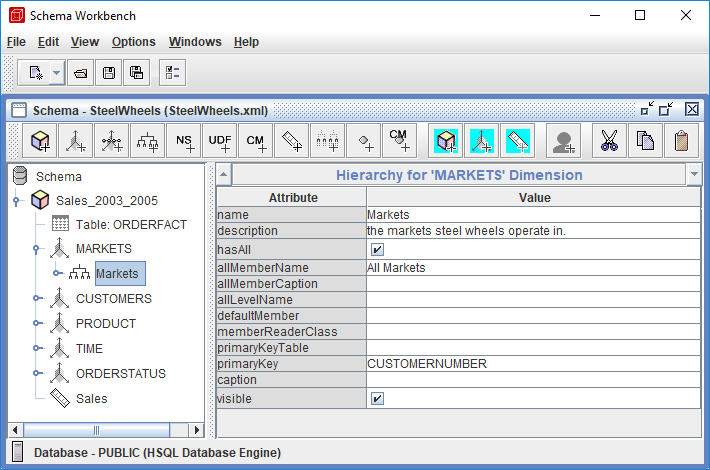
Task: Click the Preferences checklist toolbar icon
Action: click(x=173, y=72)
